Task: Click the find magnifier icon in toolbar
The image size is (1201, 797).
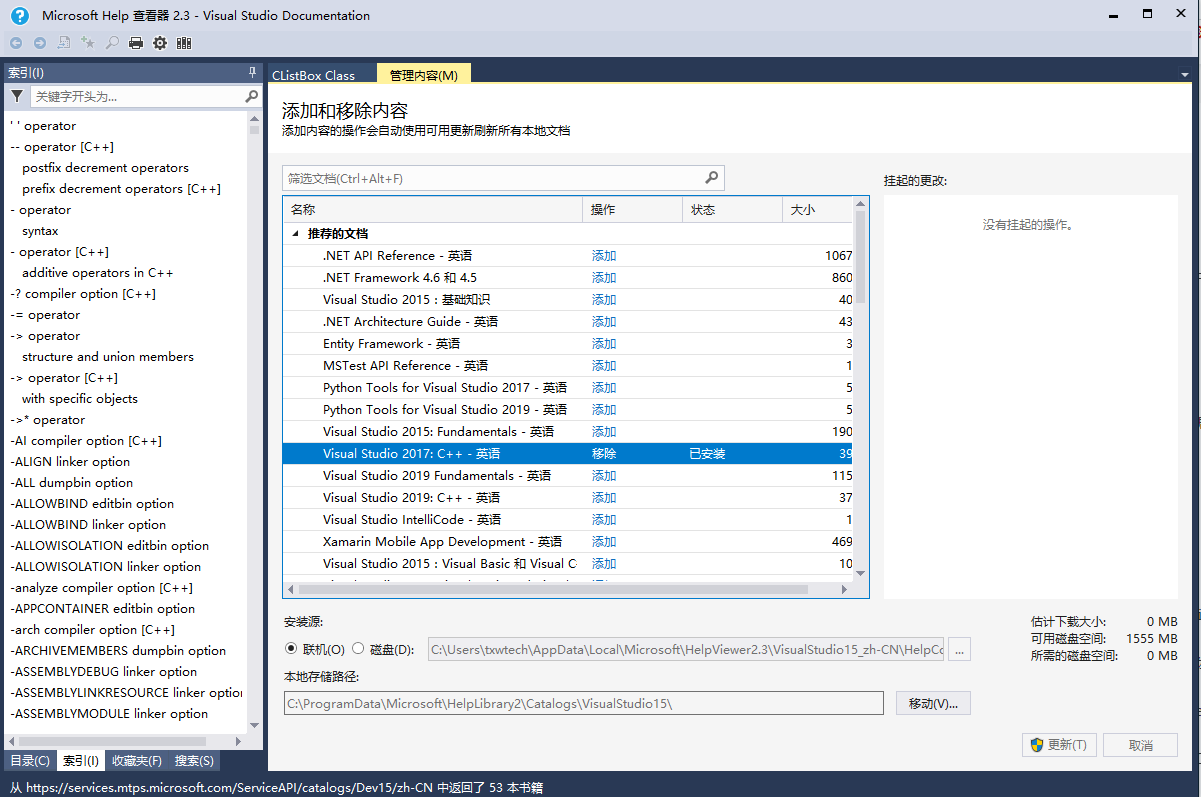Action: click(112, 43)
